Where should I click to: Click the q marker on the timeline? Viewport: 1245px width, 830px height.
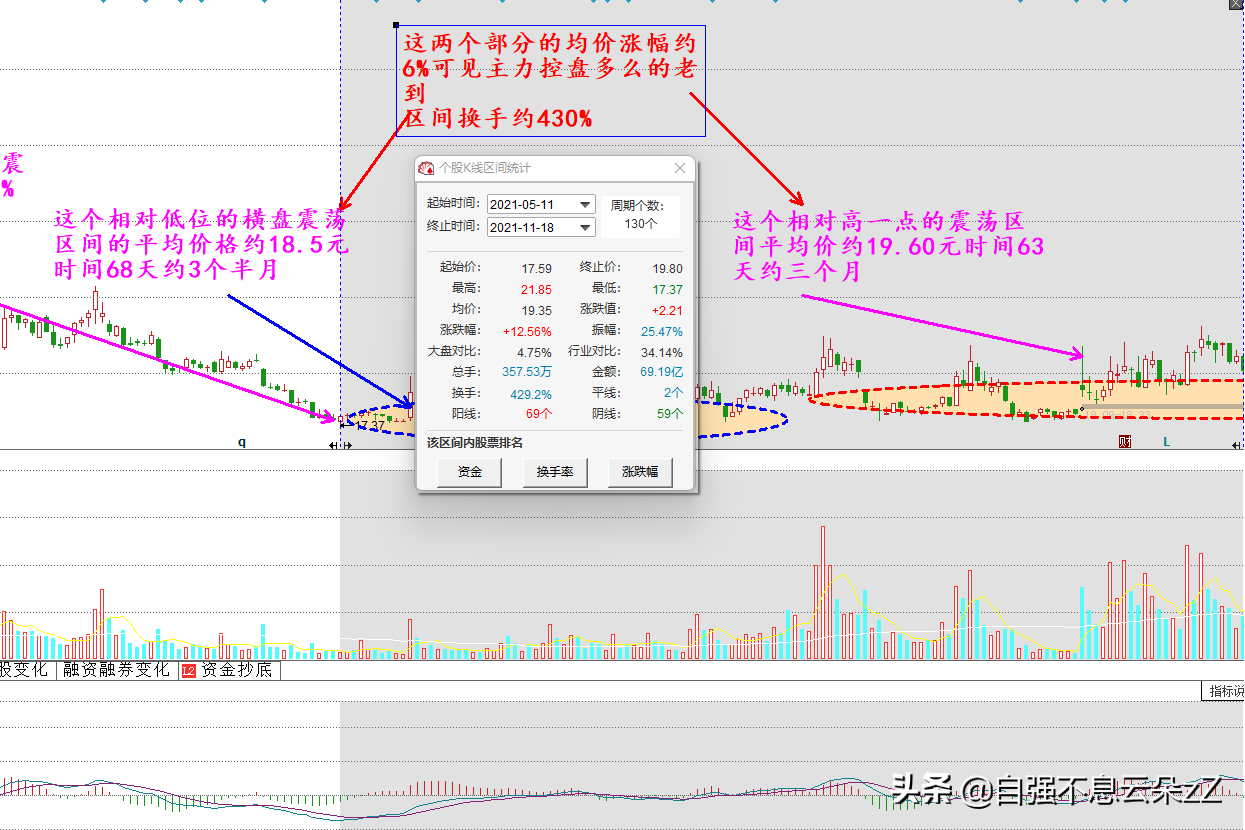[x=241, y=441]
